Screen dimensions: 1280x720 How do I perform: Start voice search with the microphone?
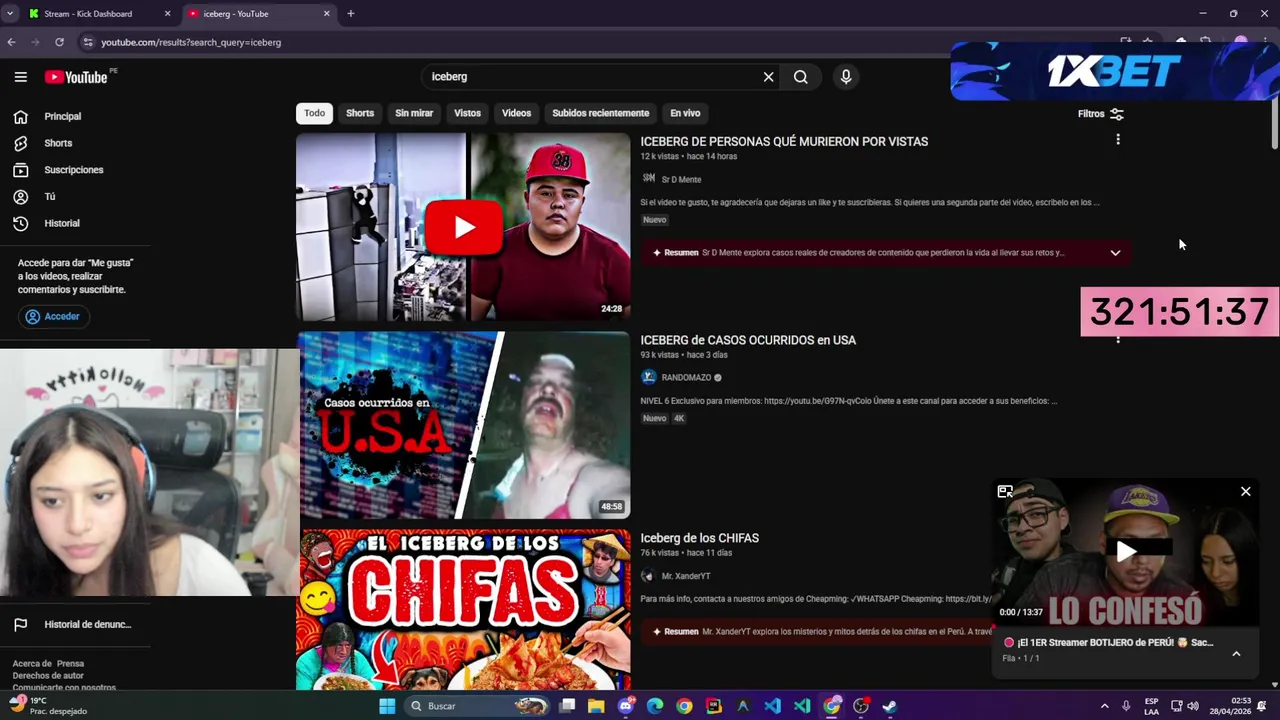pos(846,77)
